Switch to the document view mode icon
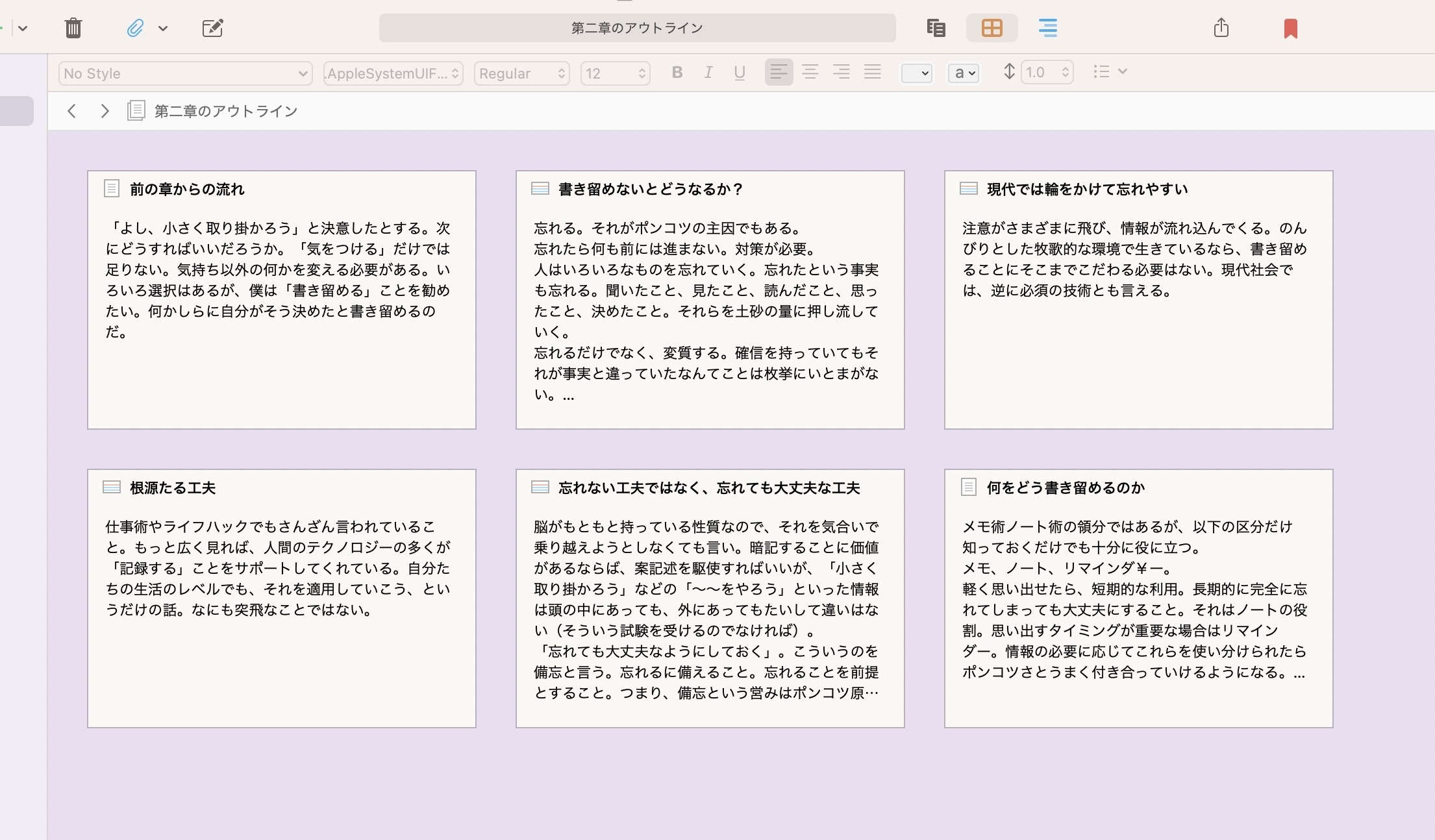The width and height of the screenshot is (1435, 840). tap(936, 28)
